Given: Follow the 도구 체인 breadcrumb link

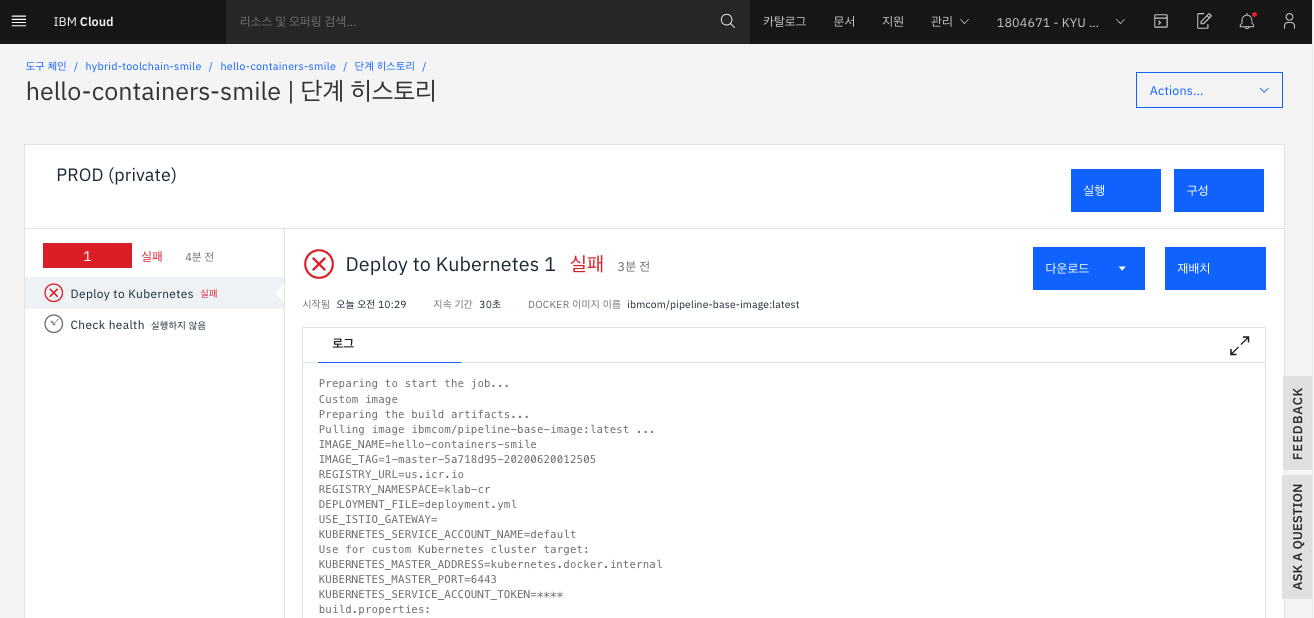Looking at the screenshot, I should click(46, 66).
